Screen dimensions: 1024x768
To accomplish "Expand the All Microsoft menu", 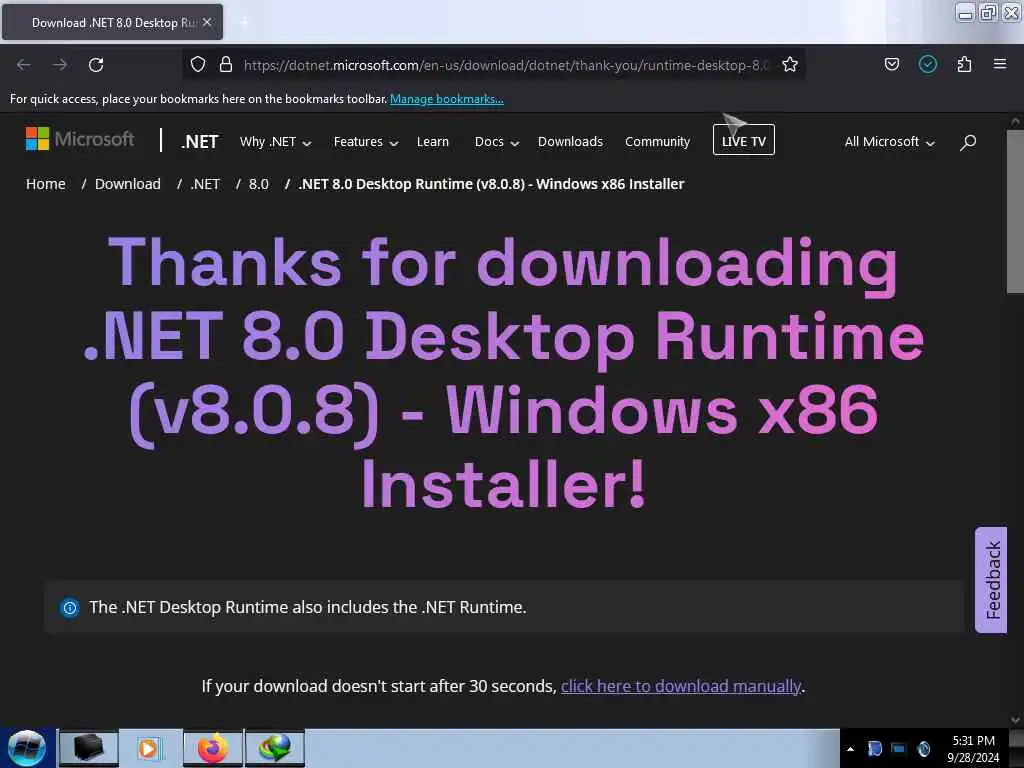I will 889,142.
